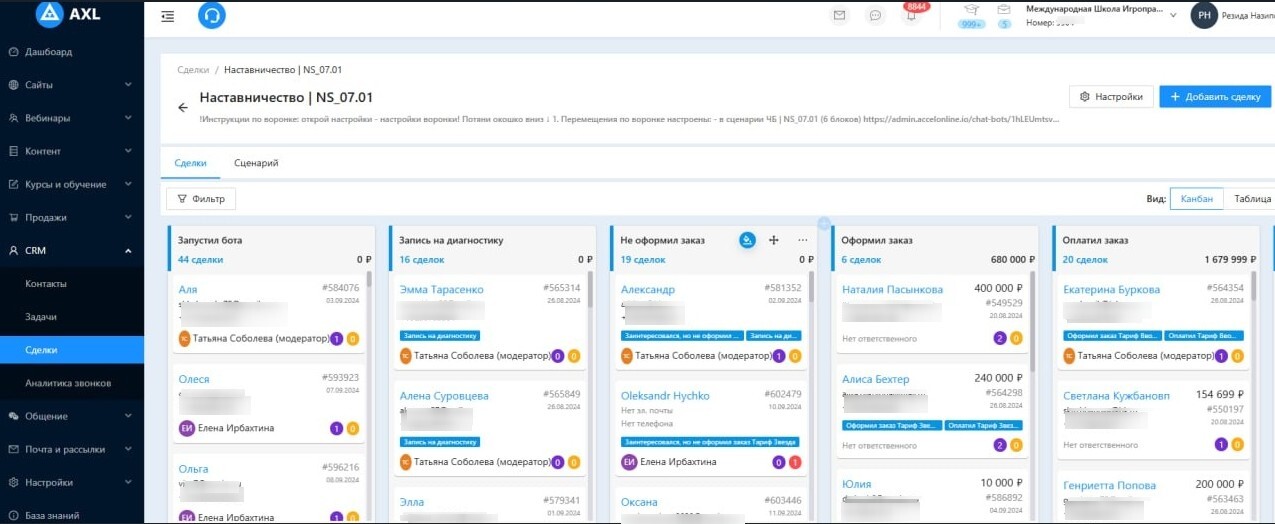Click purple badge on Наталия Пасынкова card
Screen dimensions: 1275x524
(1000, 338)
